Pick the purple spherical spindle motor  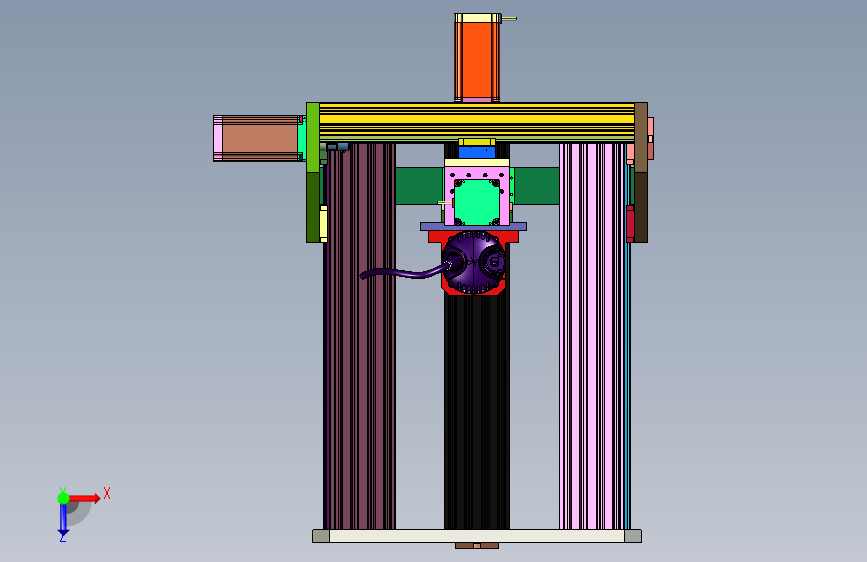tap(473, 262)
